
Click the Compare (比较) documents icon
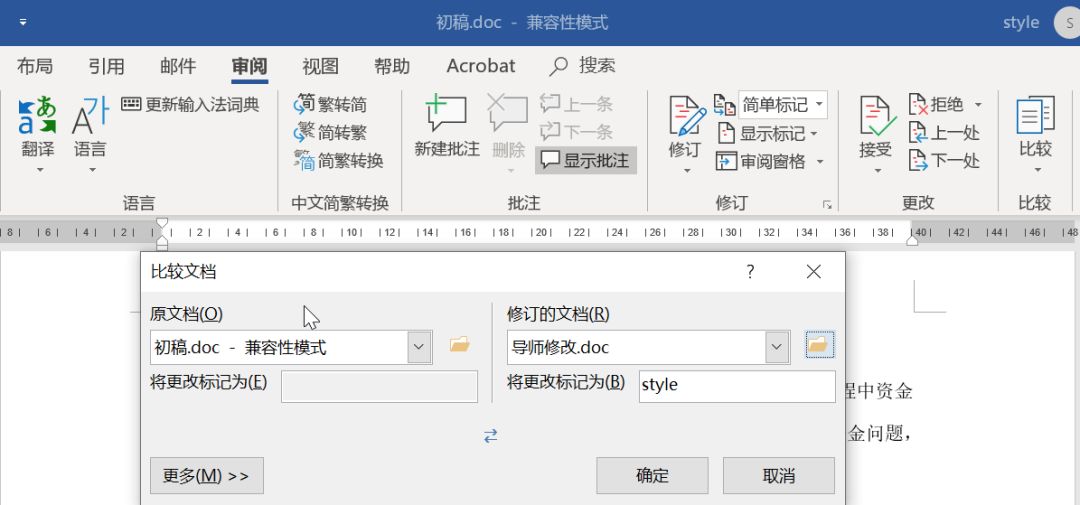(x=1035, y=117)
